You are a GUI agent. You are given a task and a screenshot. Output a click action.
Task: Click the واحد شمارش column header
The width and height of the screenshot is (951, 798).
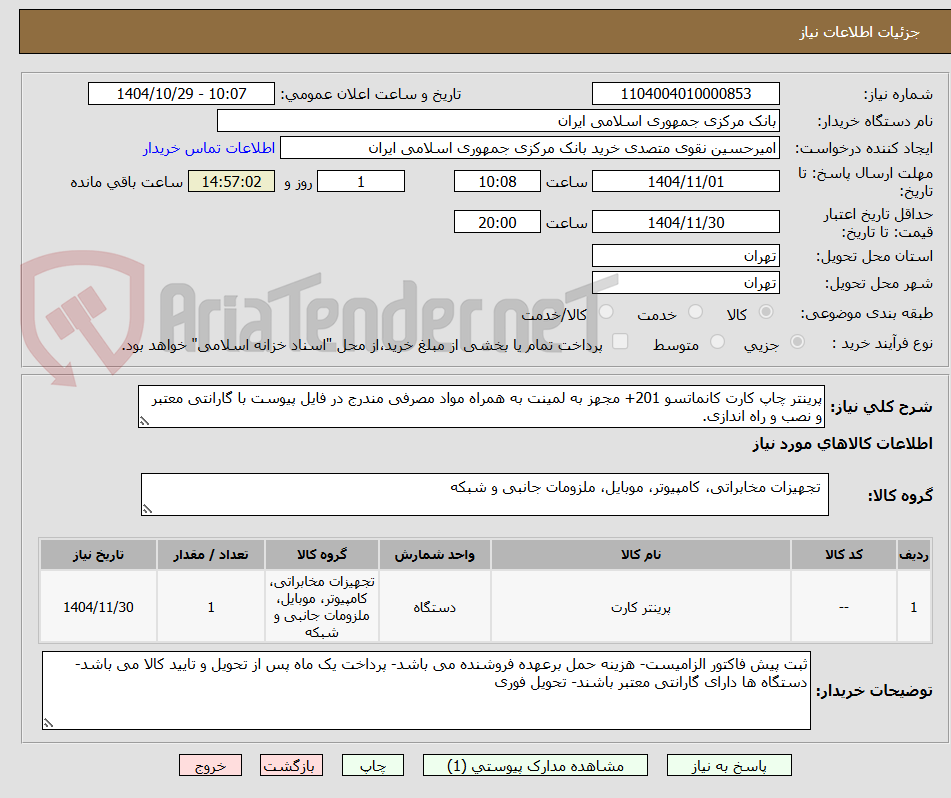434,555
